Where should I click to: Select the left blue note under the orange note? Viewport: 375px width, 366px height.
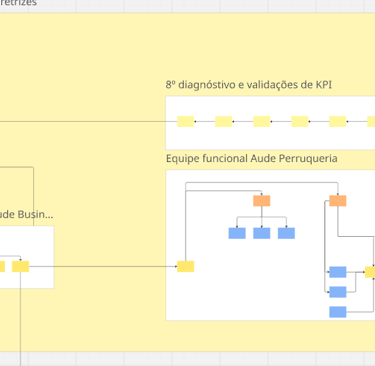(237, 233)
